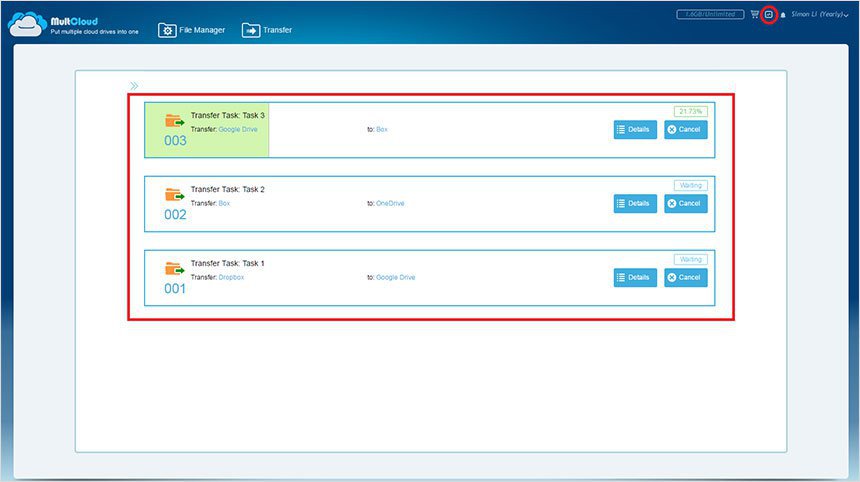The image size is (860, 482).
Task: Select the task number 002
Action: tap(175, 215)
